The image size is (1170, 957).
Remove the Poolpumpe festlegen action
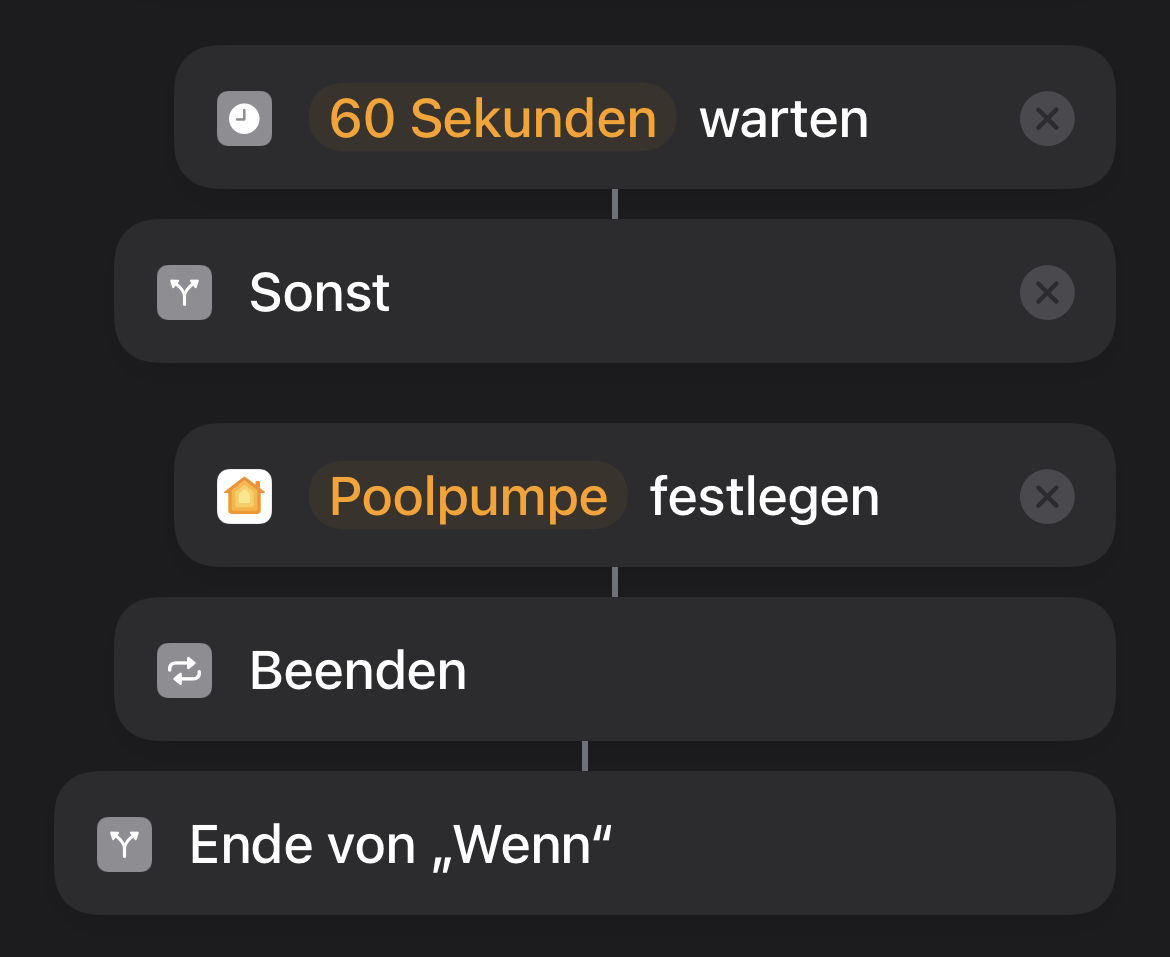click(1047, 497)
